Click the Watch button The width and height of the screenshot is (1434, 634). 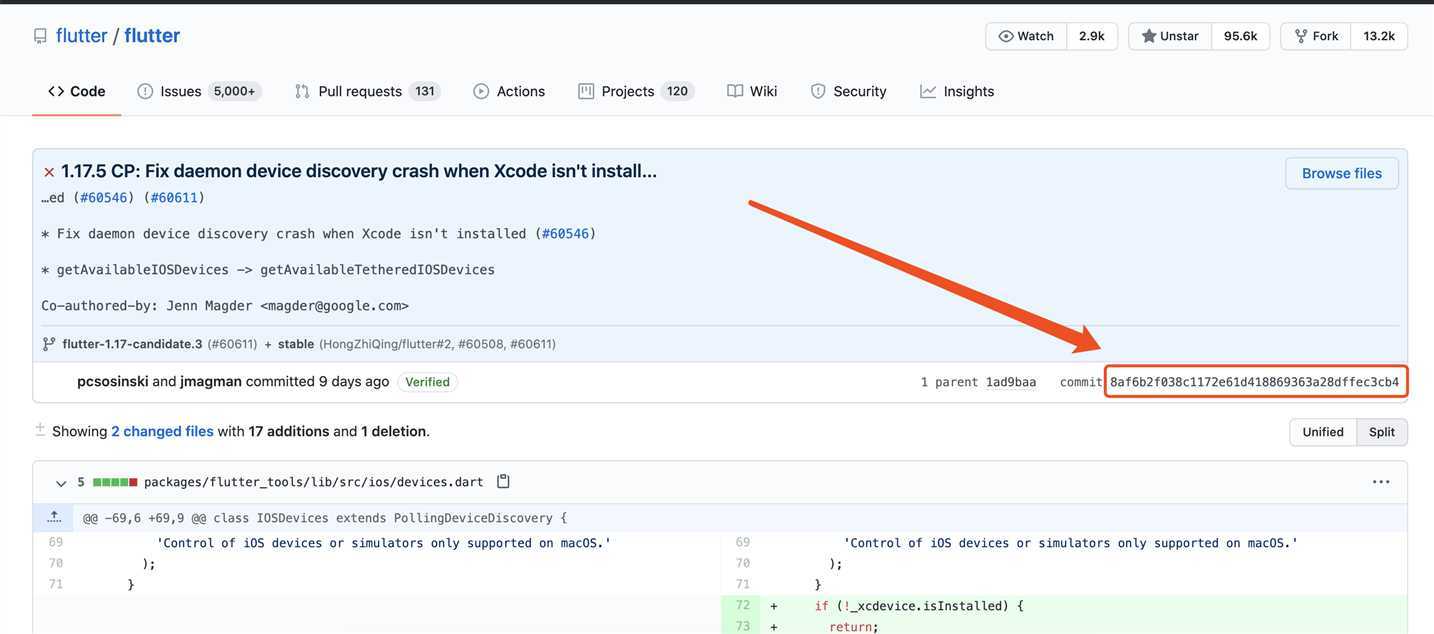1026,36
